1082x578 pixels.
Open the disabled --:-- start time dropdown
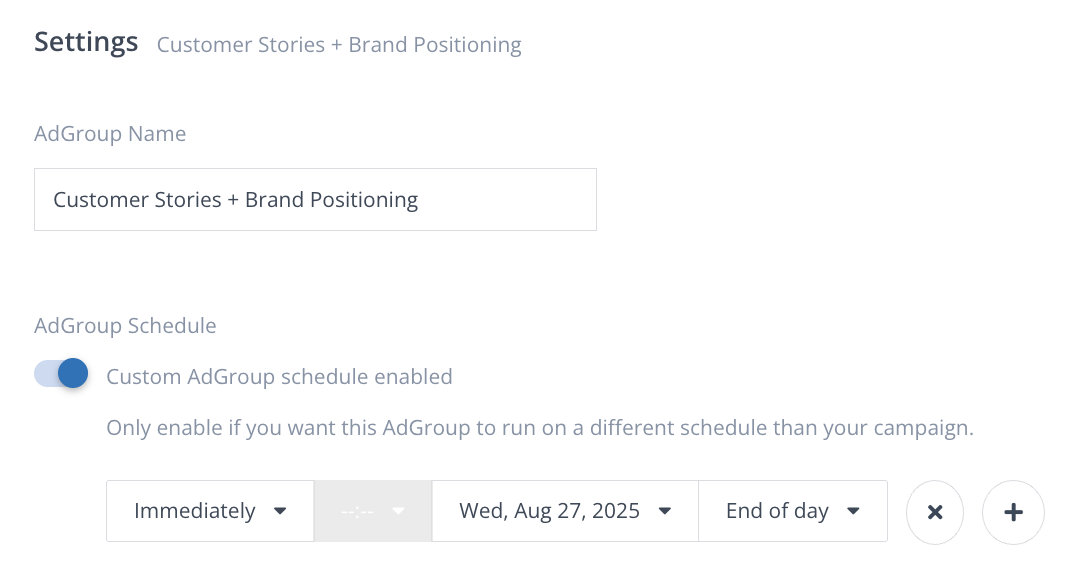[x=373, y=511]
